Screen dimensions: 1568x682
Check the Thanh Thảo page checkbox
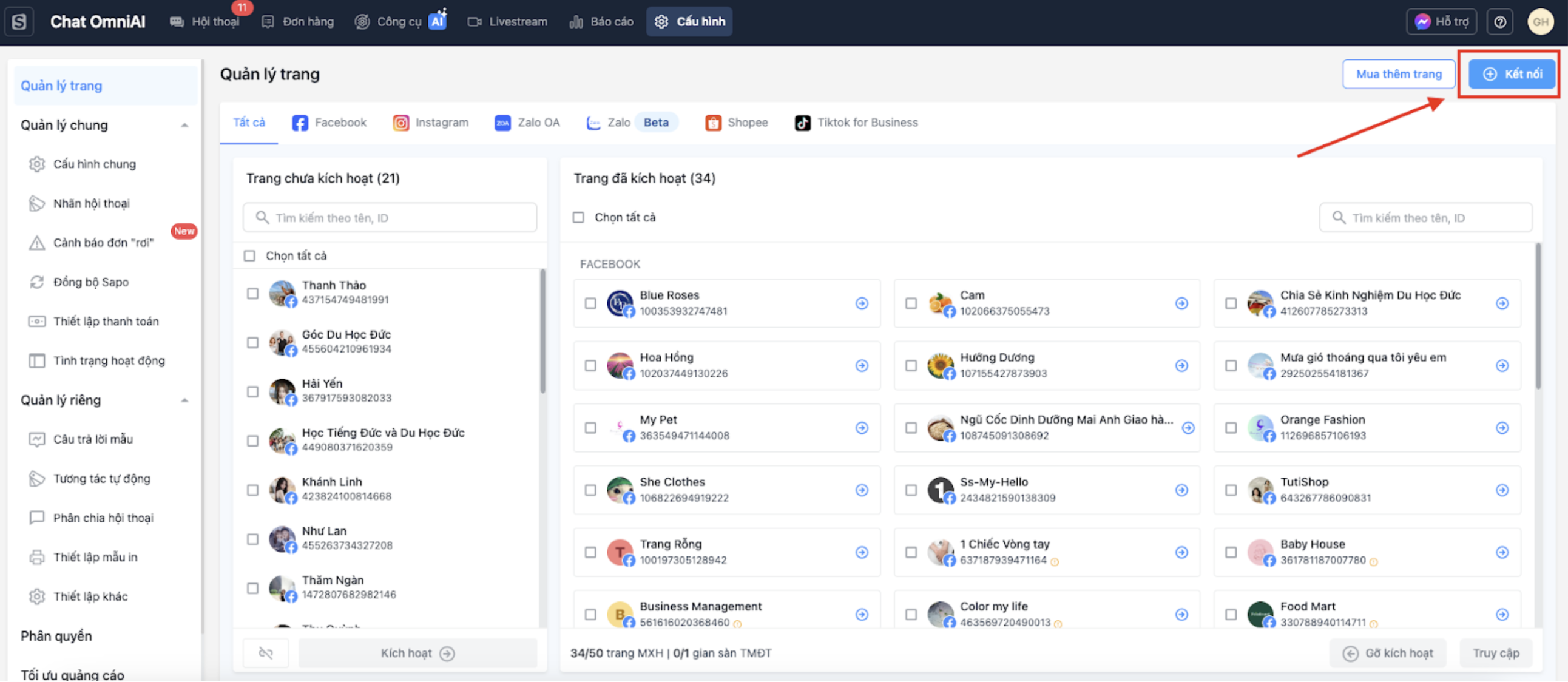click(252, 293)
